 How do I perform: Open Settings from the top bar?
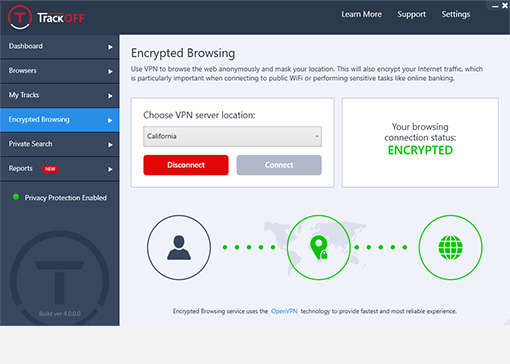[x=456, y=14]
